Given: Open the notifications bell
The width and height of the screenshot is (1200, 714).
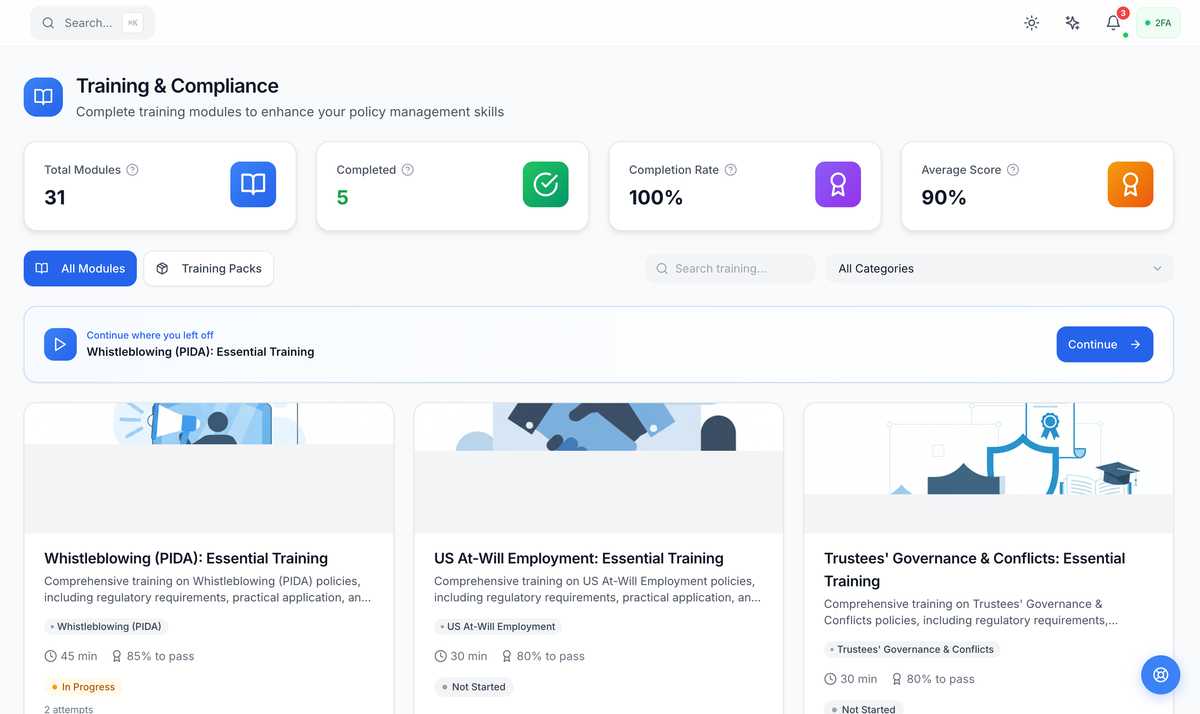Looking at the screenshot, I should (1112, 22).
